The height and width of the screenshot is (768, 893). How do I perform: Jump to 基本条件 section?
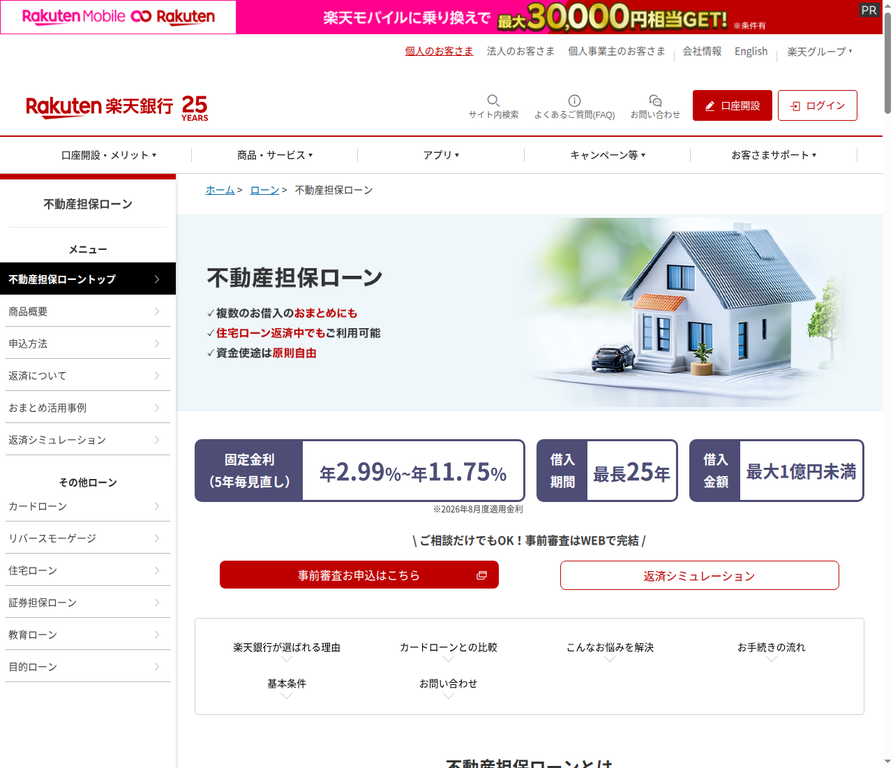286,684
